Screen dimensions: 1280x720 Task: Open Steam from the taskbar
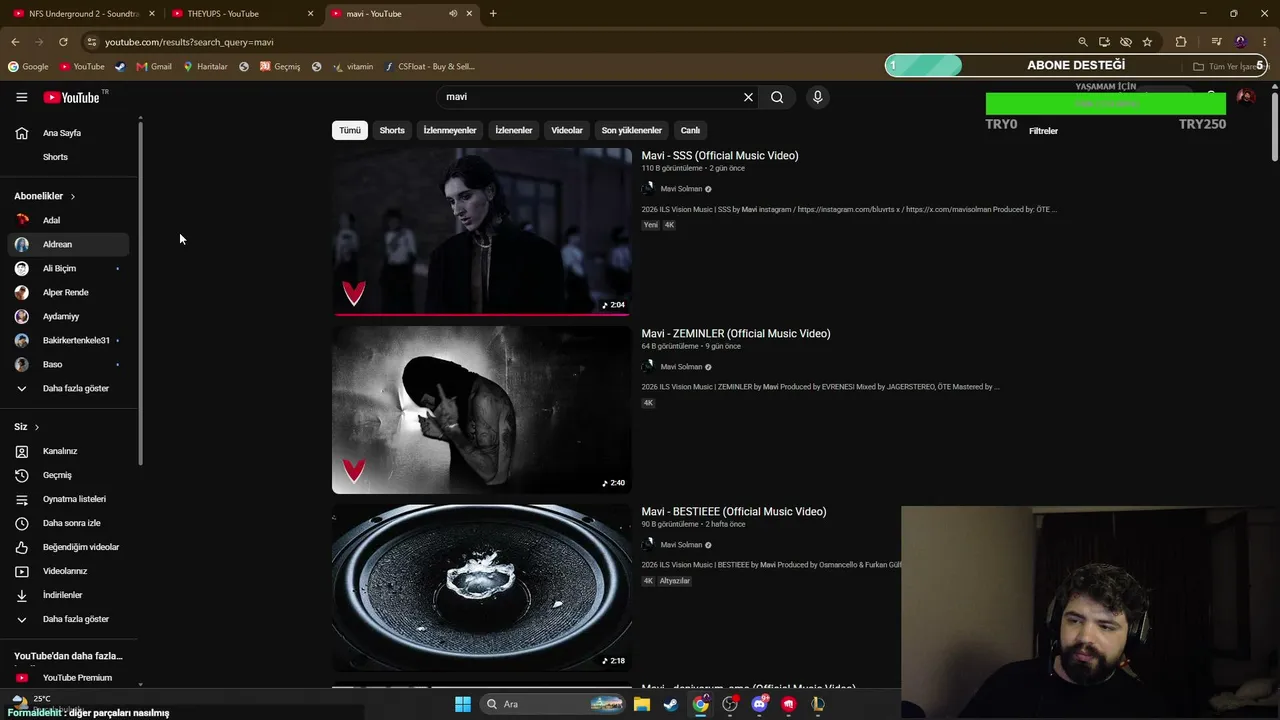[x=671, y=704]
